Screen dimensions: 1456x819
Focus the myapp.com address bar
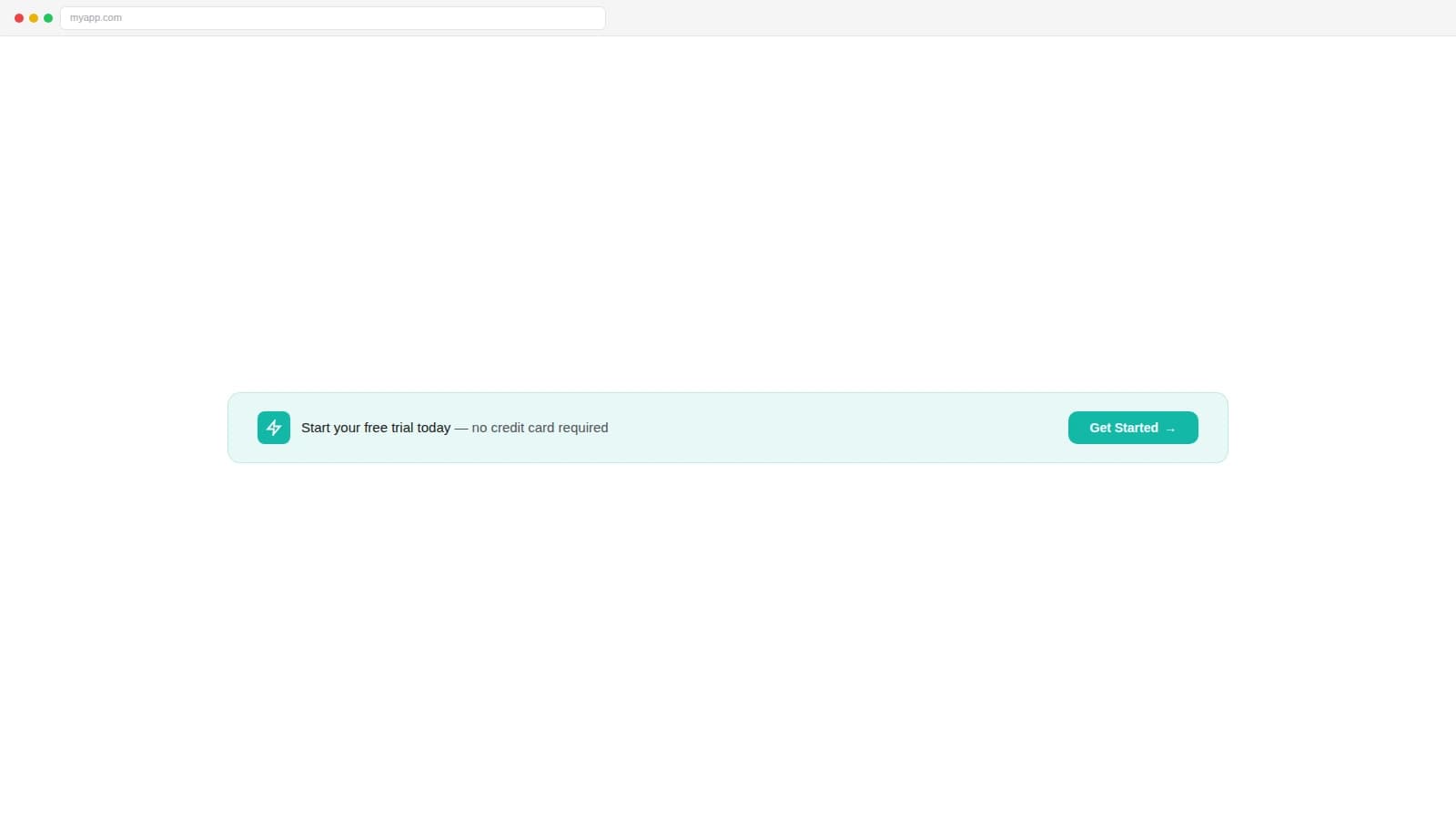click(333, 18)
